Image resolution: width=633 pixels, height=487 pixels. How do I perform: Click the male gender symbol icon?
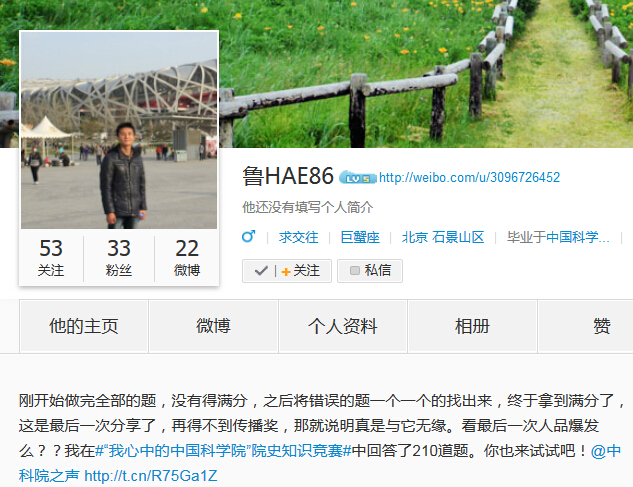tap(248, 237)
